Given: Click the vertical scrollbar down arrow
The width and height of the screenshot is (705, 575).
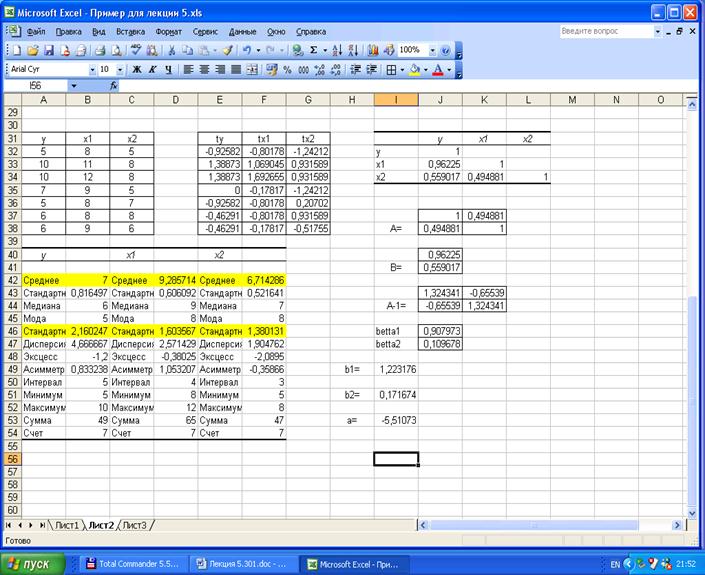Looking at the screenshot, I should click(692, 513).
